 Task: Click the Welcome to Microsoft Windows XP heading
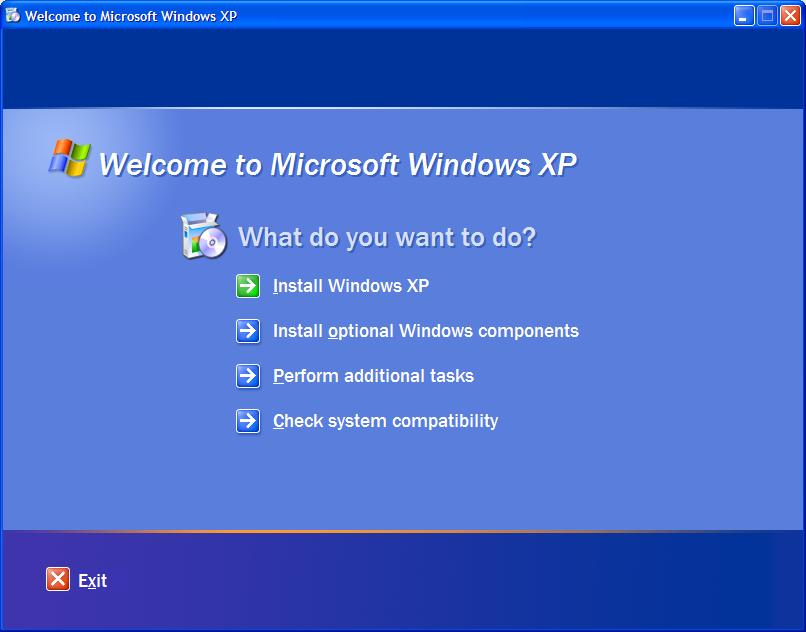coord(338,164)
